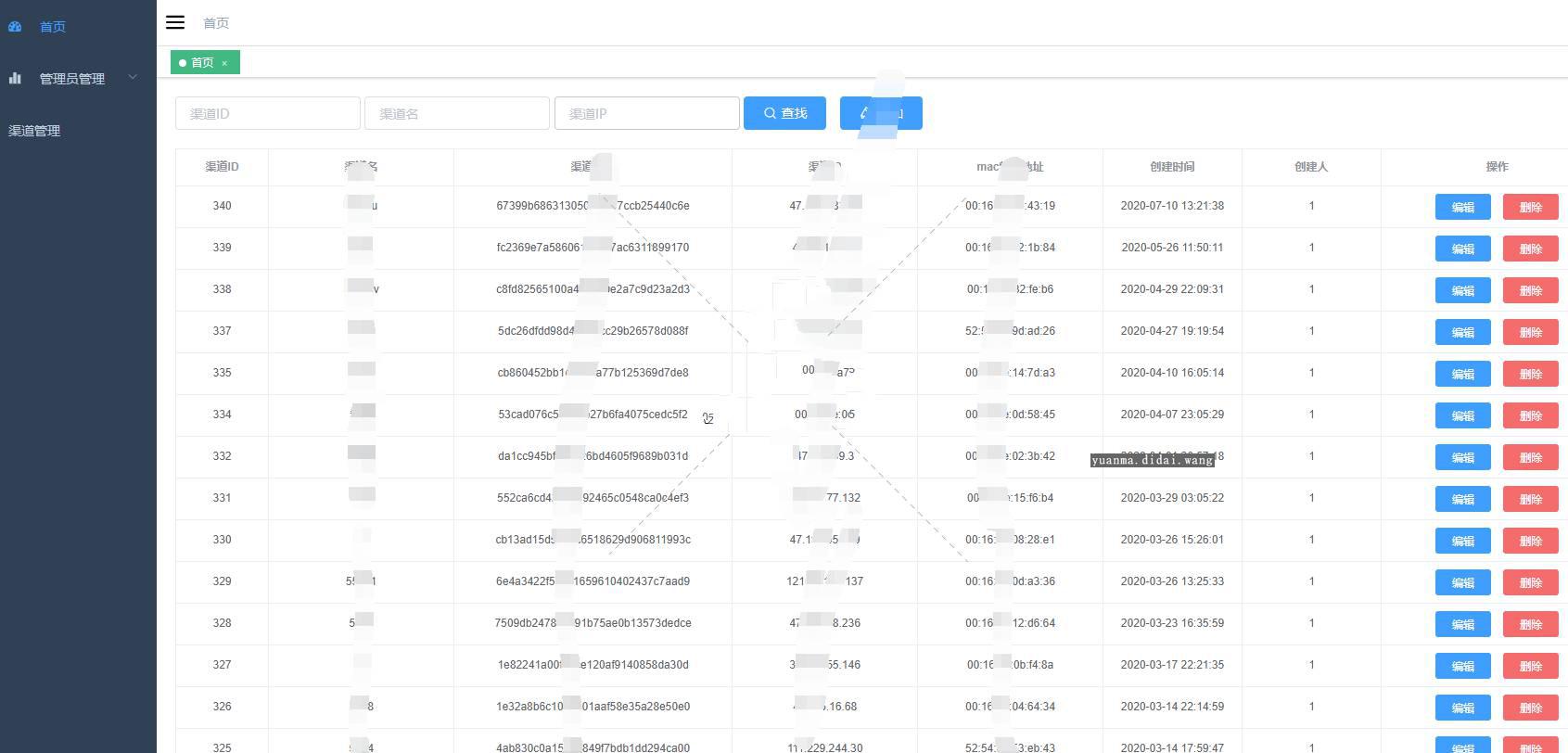Click 删除 for row 328
This screenshot has width=1568, height=753.
pyautogui.click(x=1531, y=624)
